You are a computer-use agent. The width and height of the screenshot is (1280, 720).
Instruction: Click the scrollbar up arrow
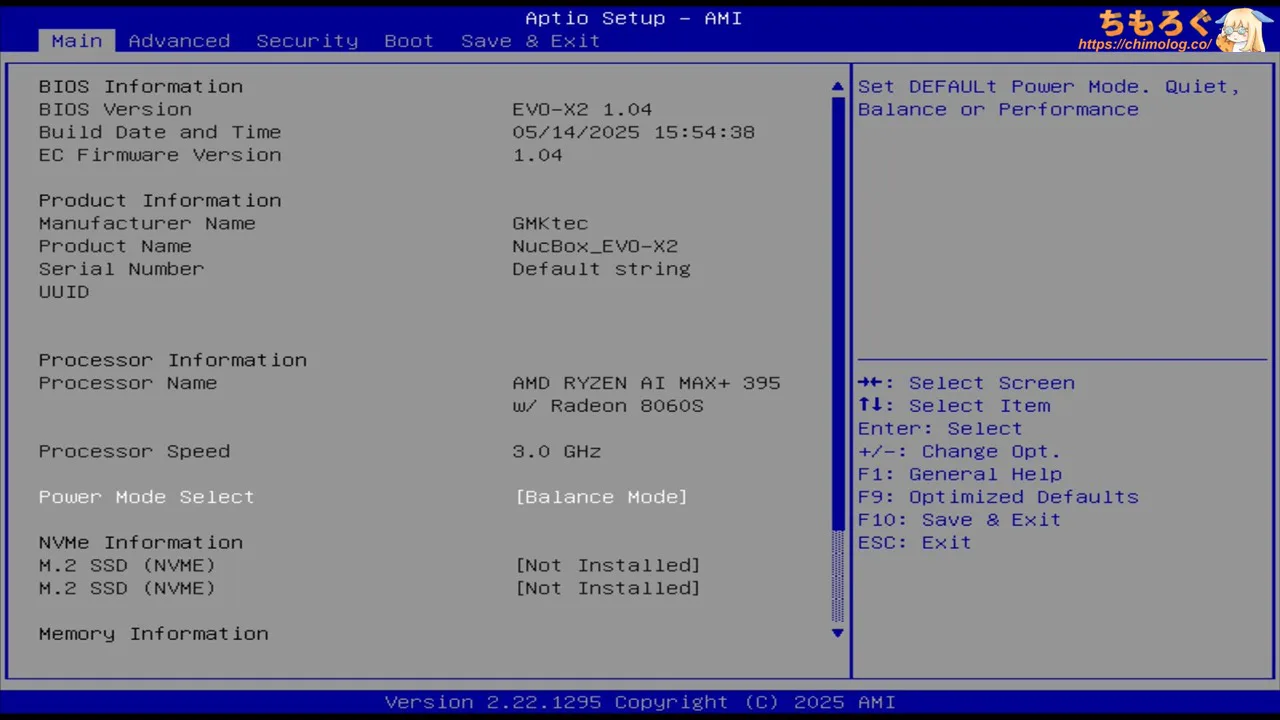tap(838, 87)
